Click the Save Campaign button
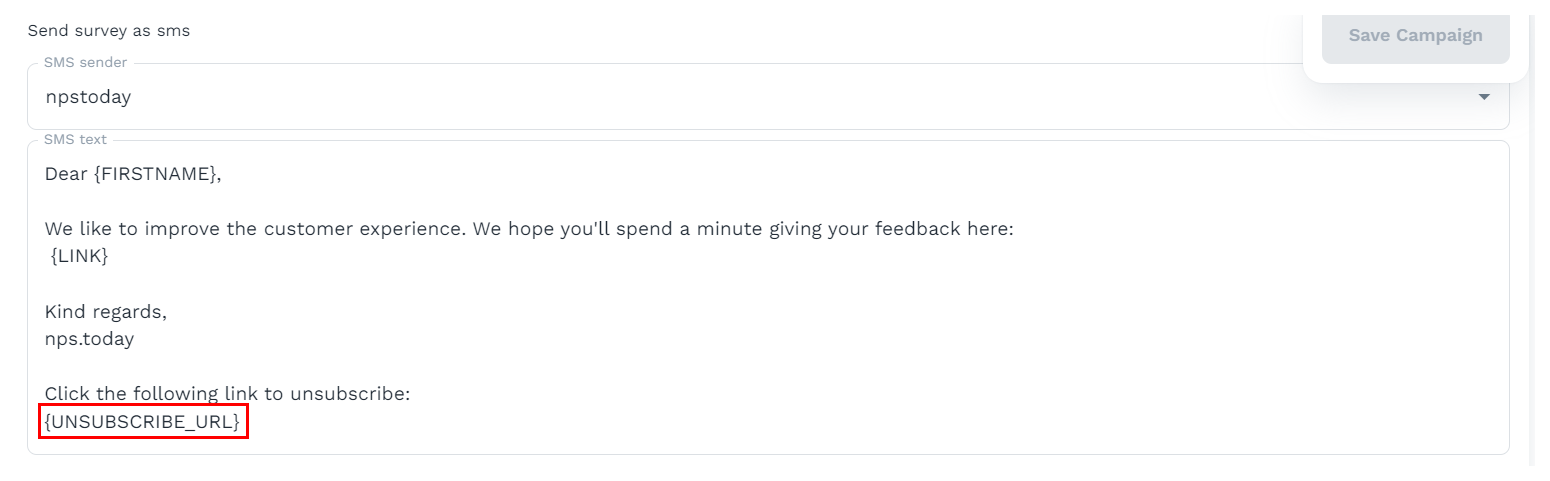1550x481 pixels. tap(1415, 36)
